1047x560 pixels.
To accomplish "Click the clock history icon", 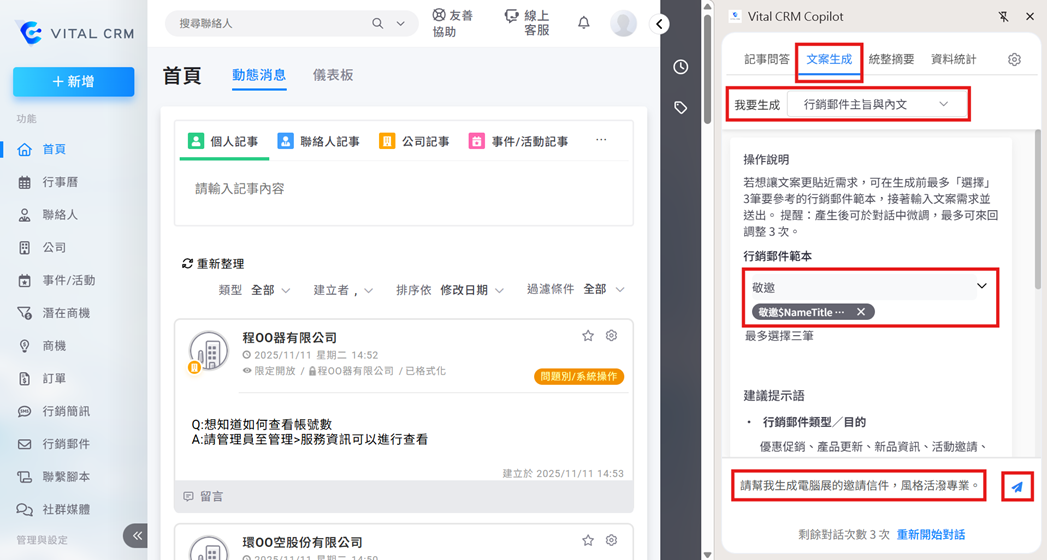I will coord(681,67).
